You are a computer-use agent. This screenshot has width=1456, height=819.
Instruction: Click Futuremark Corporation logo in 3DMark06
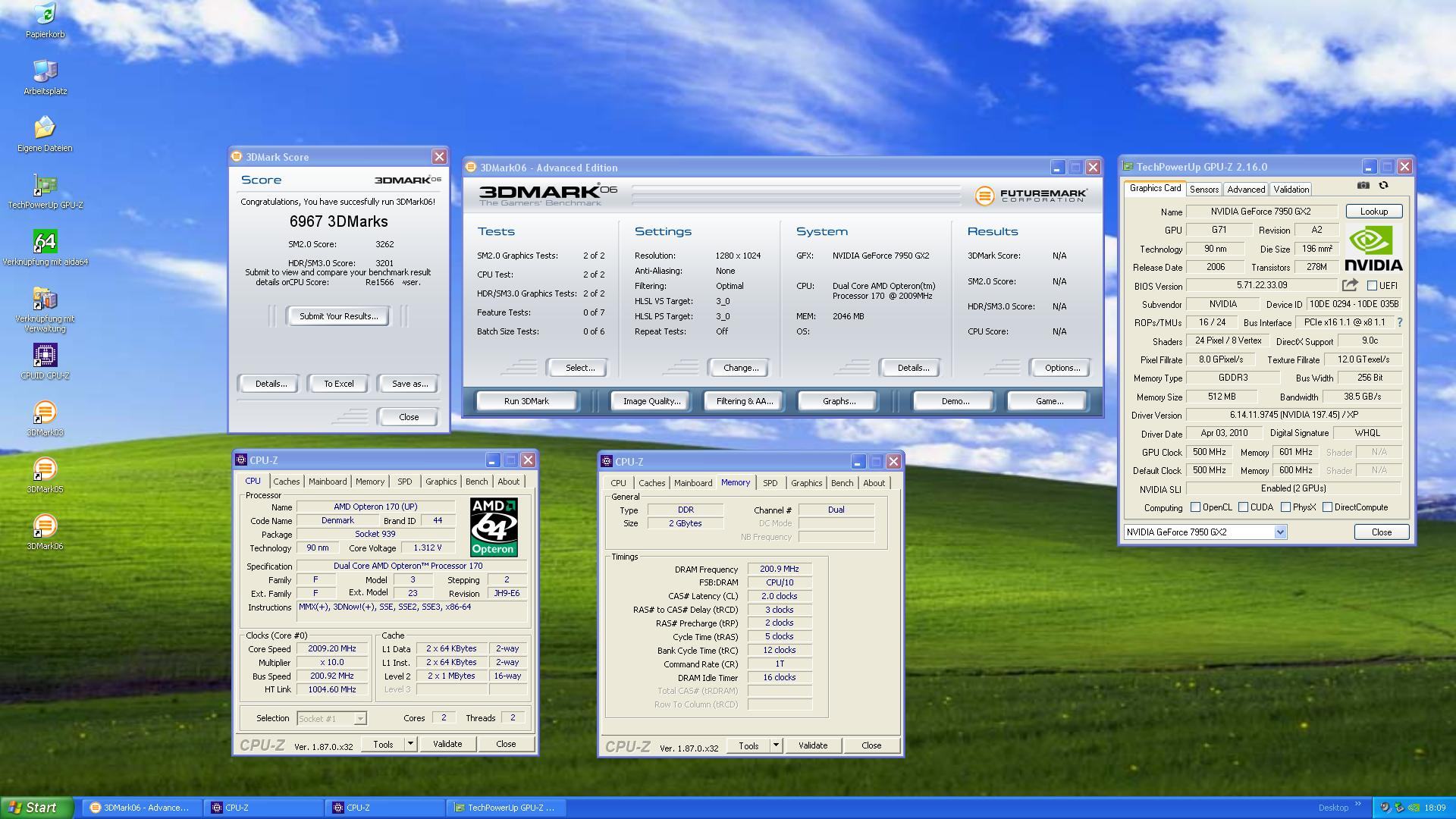1031,196
